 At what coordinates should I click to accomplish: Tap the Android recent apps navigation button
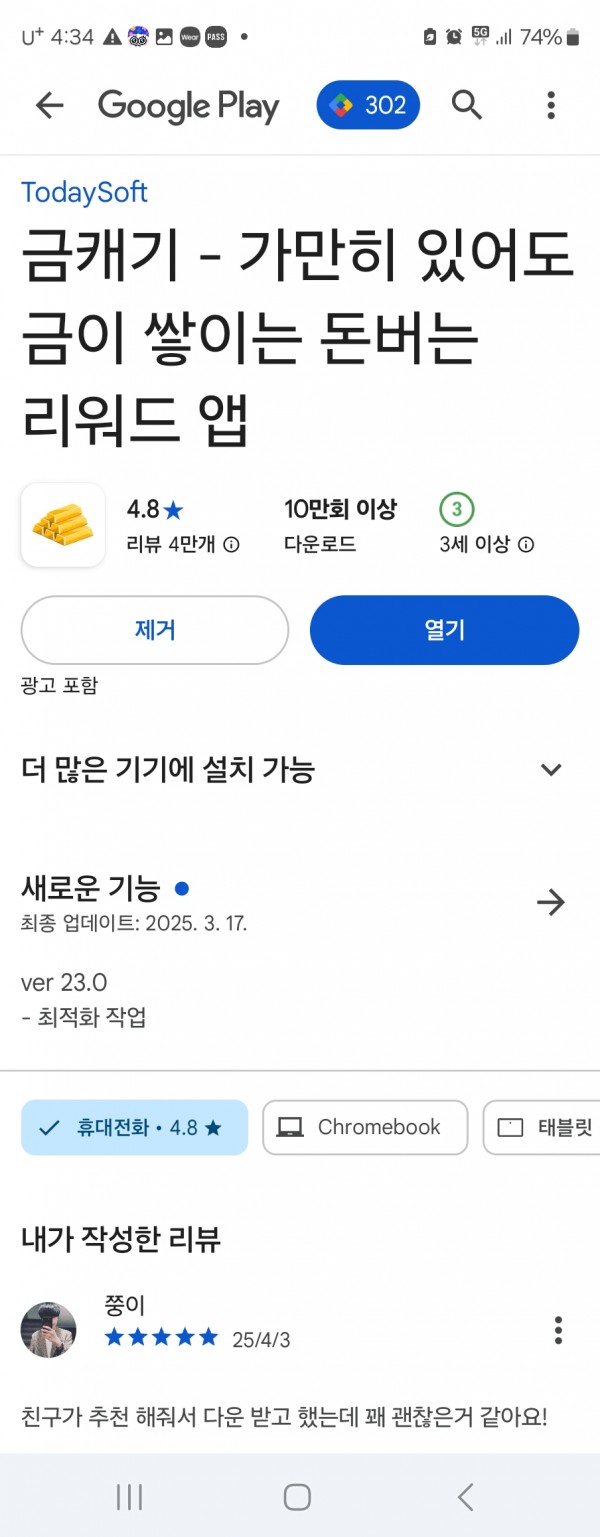[x=129, y=1496]
